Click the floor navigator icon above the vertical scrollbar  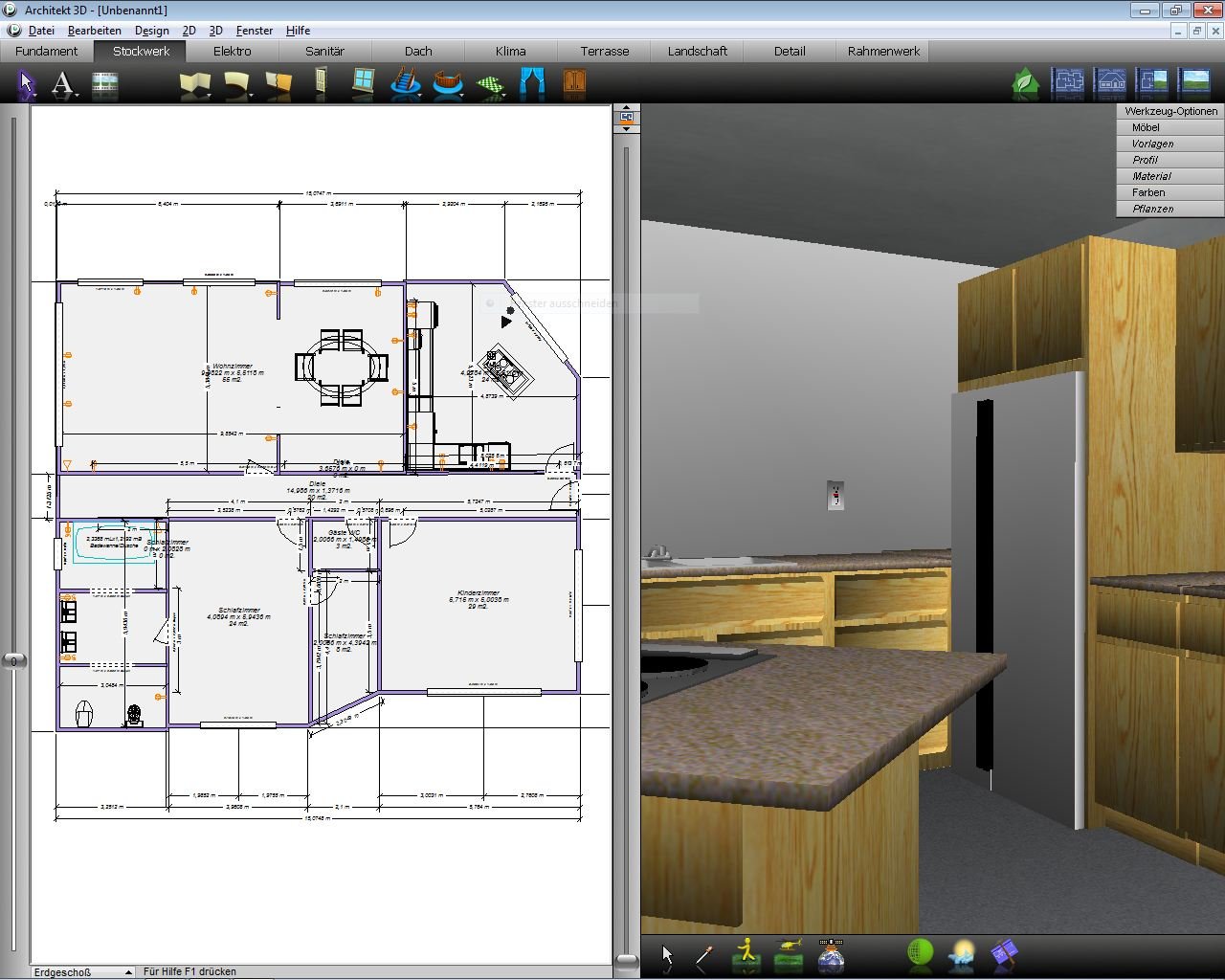click(626, 117)
